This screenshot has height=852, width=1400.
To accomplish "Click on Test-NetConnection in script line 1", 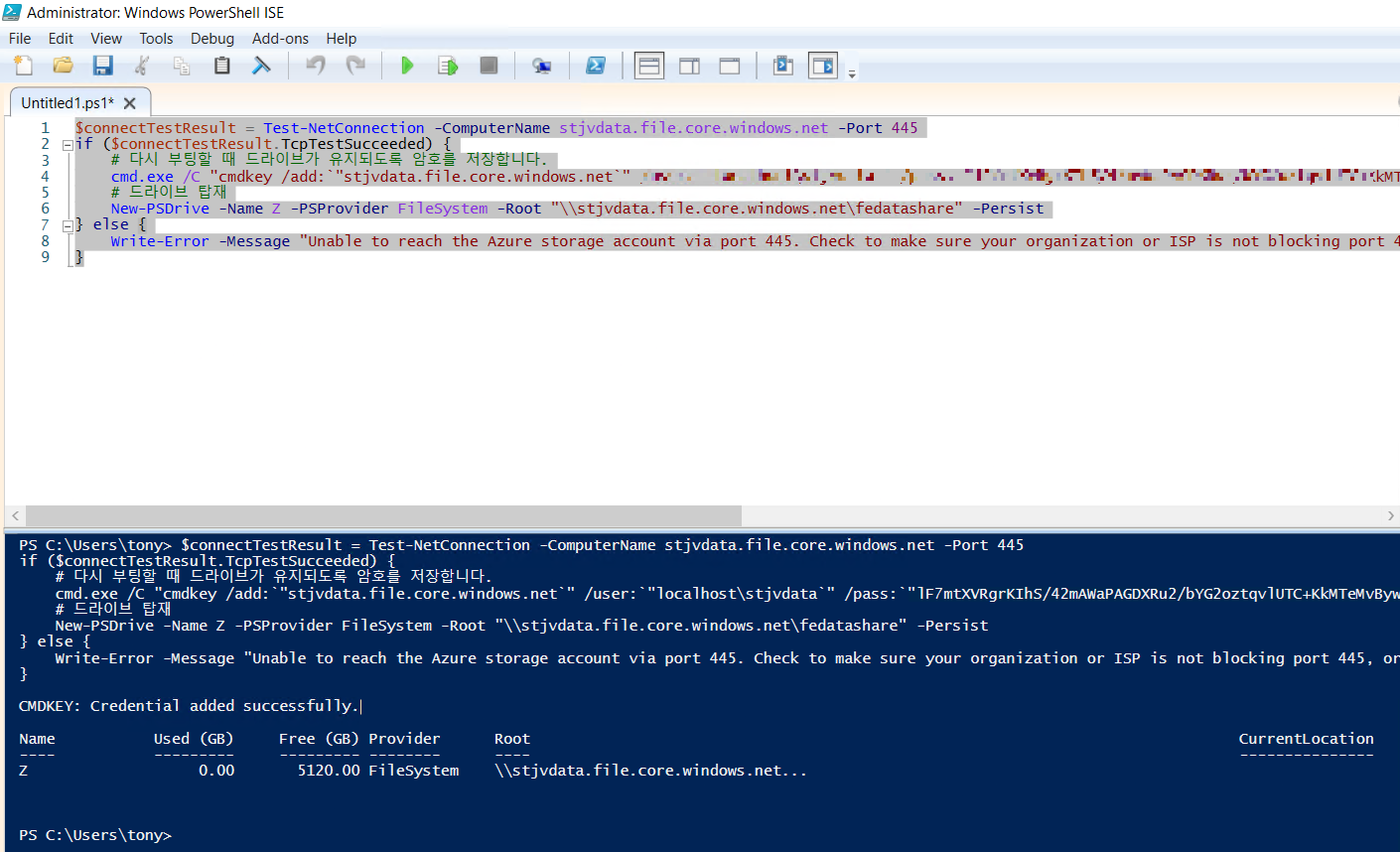I will point(344,128).
